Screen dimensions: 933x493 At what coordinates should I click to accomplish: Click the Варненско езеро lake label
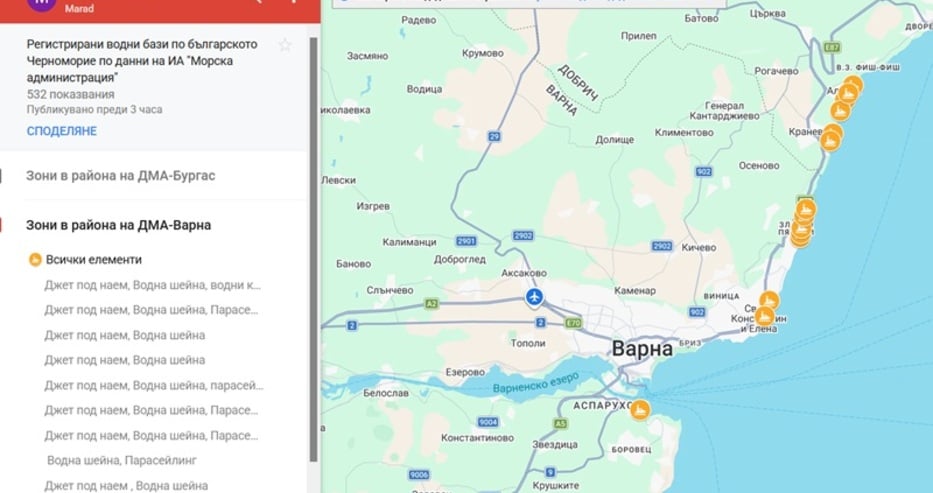click(536, 384)
